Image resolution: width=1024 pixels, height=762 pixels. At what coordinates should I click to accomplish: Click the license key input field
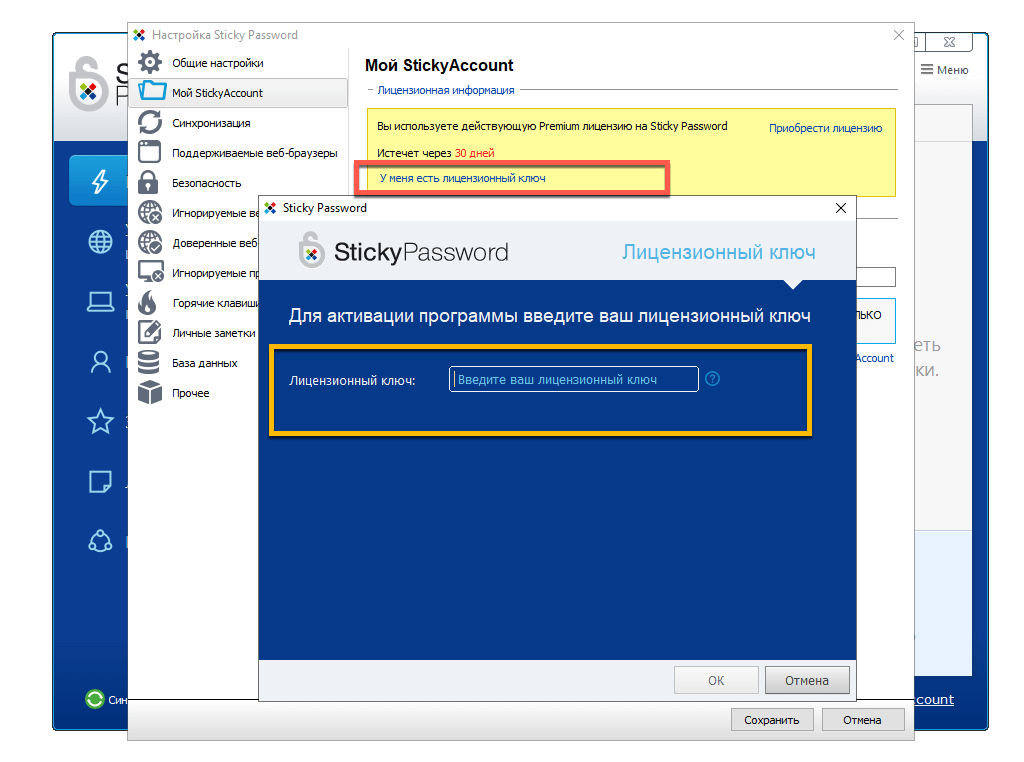(573, 379)
